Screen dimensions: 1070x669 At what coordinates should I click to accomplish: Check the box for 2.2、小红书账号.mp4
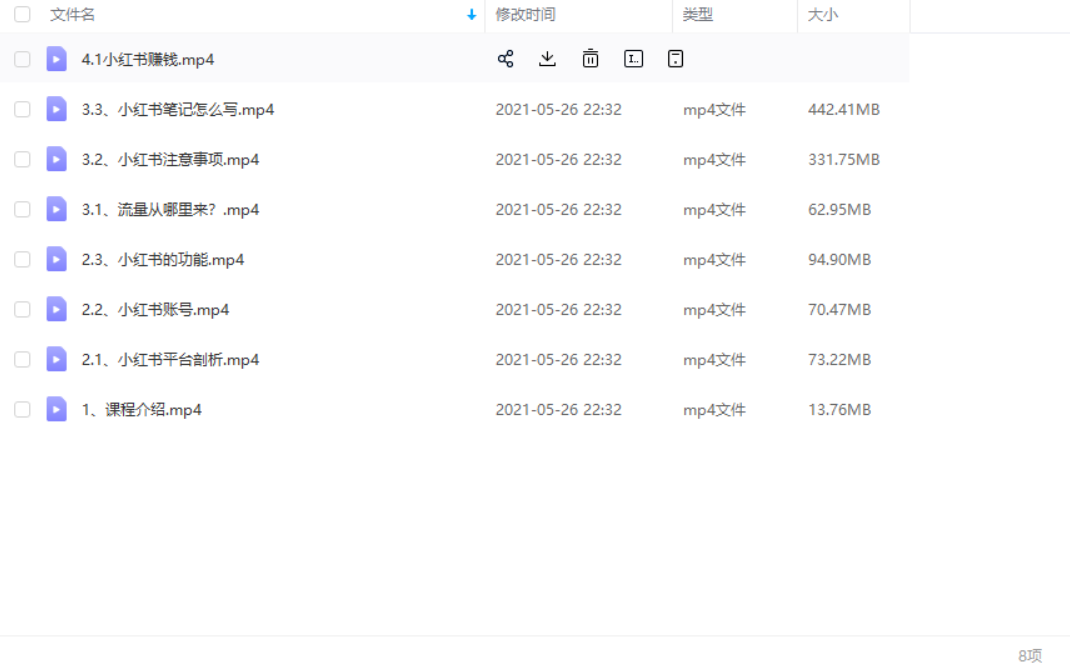[x=22, y=309]
